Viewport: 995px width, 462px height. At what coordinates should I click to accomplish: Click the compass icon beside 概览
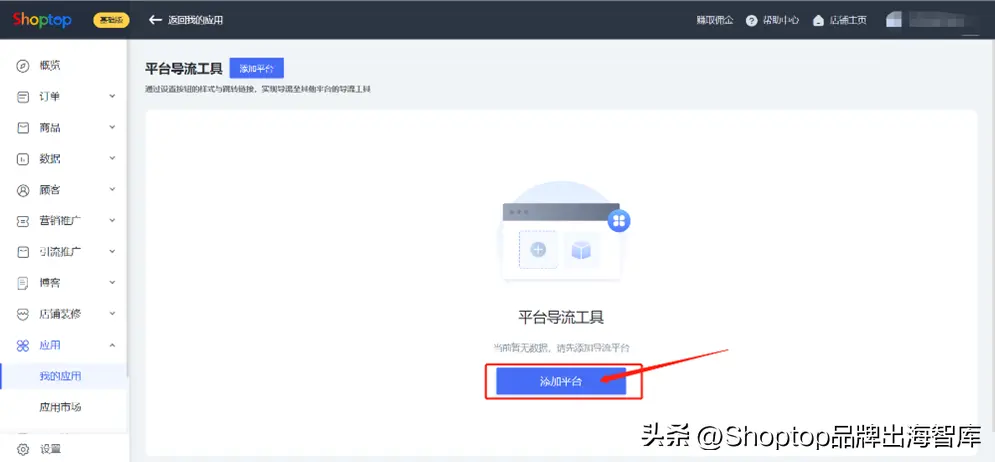click(23, 66)
